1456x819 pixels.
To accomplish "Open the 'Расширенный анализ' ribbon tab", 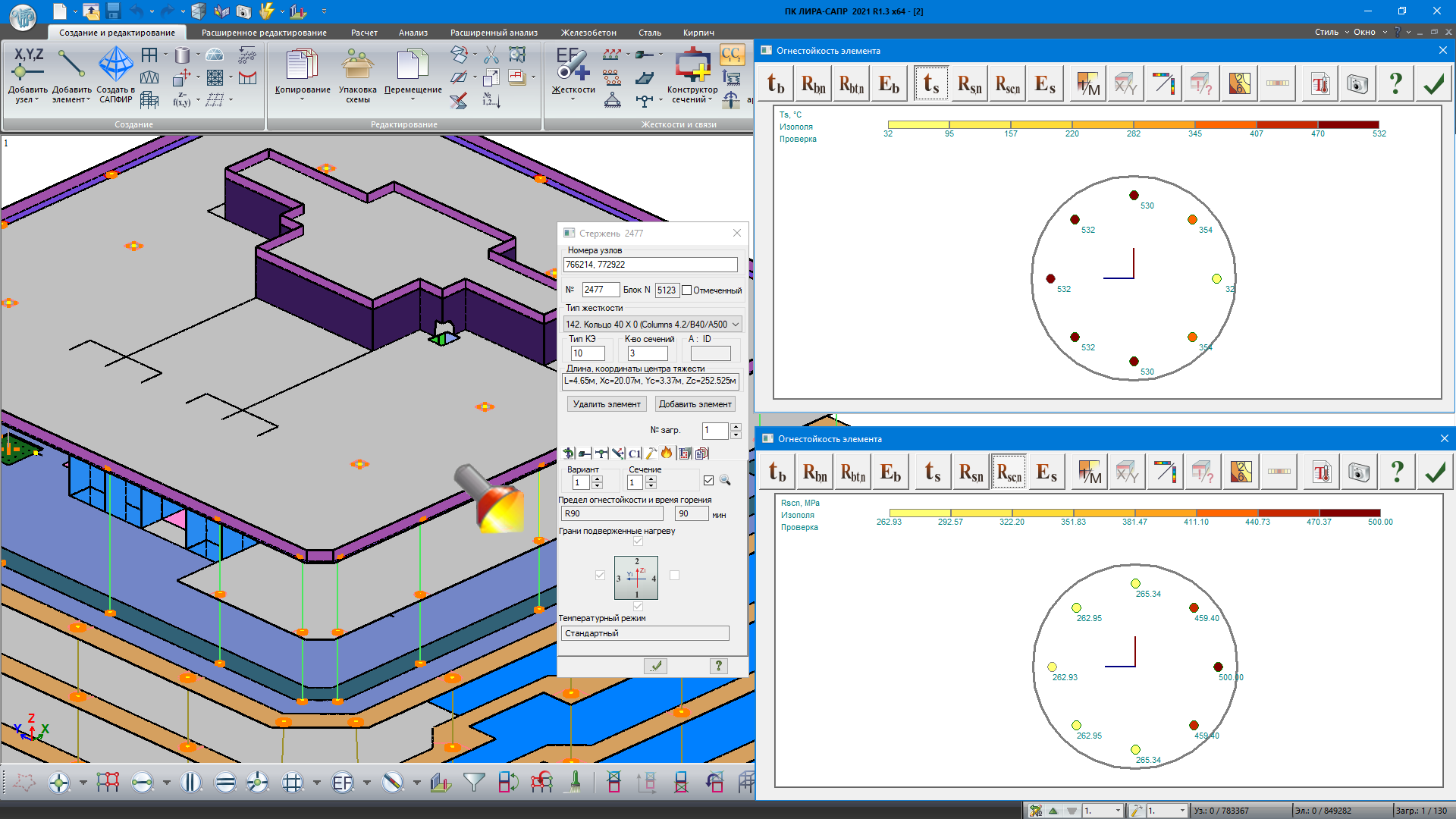I will coord(494,33).
